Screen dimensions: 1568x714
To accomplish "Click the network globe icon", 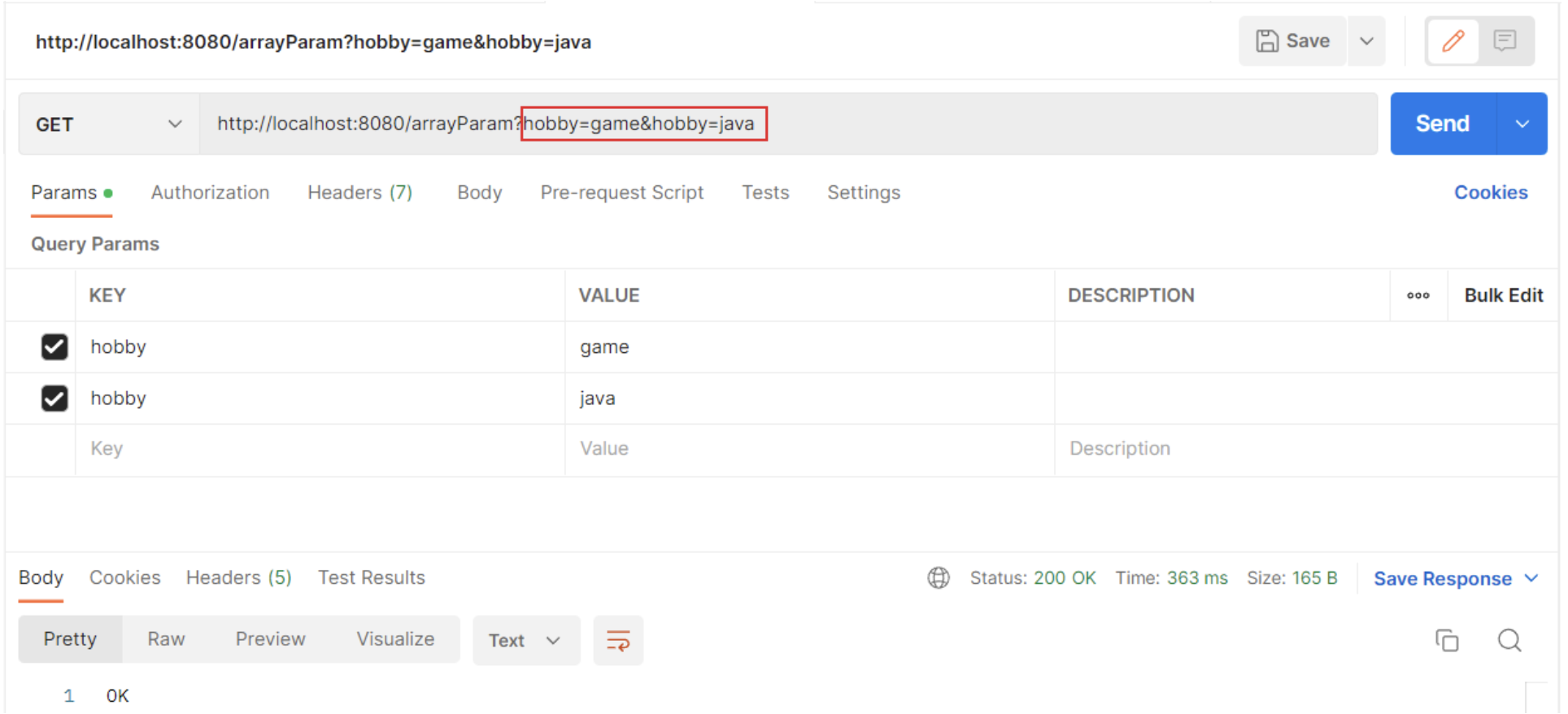I will click(x=939, y=578).
